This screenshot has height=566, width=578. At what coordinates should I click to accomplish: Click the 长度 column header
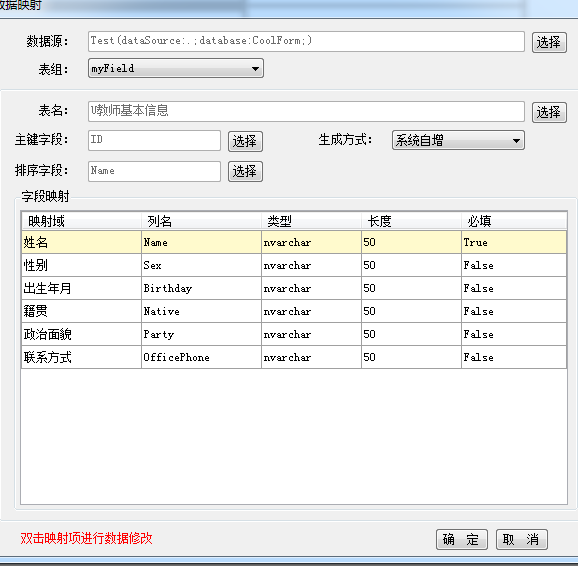(x=411, y=221)
